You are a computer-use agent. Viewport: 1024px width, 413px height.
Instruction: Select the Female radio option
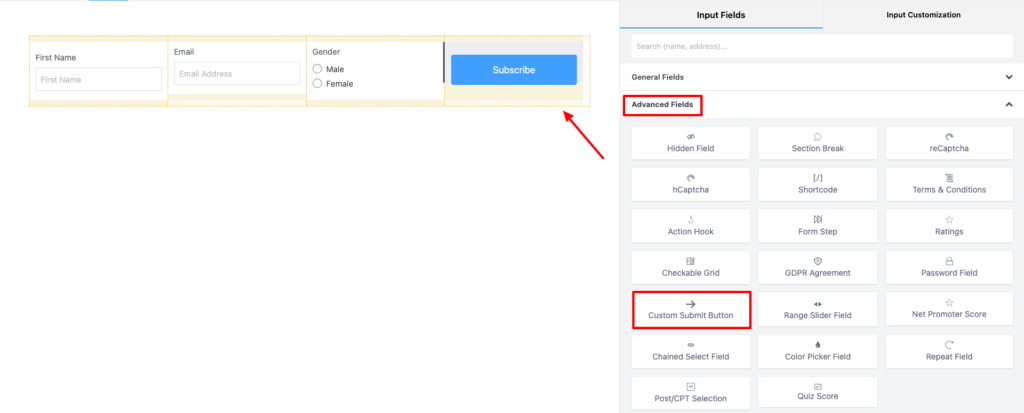click(x=317, y=83)
